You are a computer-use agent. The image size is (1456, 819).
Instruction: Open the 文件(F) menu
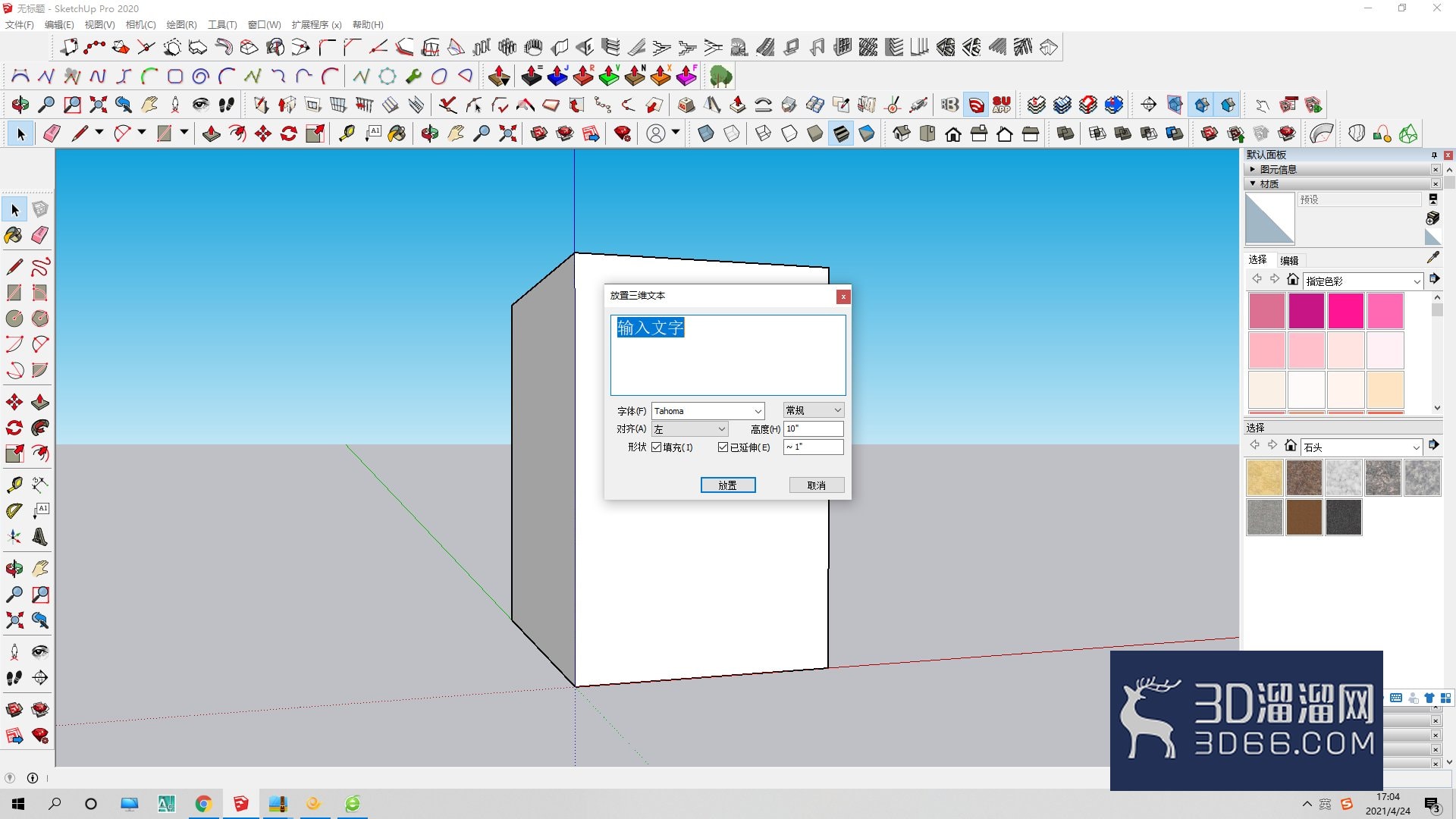click(x=19, y=24)
